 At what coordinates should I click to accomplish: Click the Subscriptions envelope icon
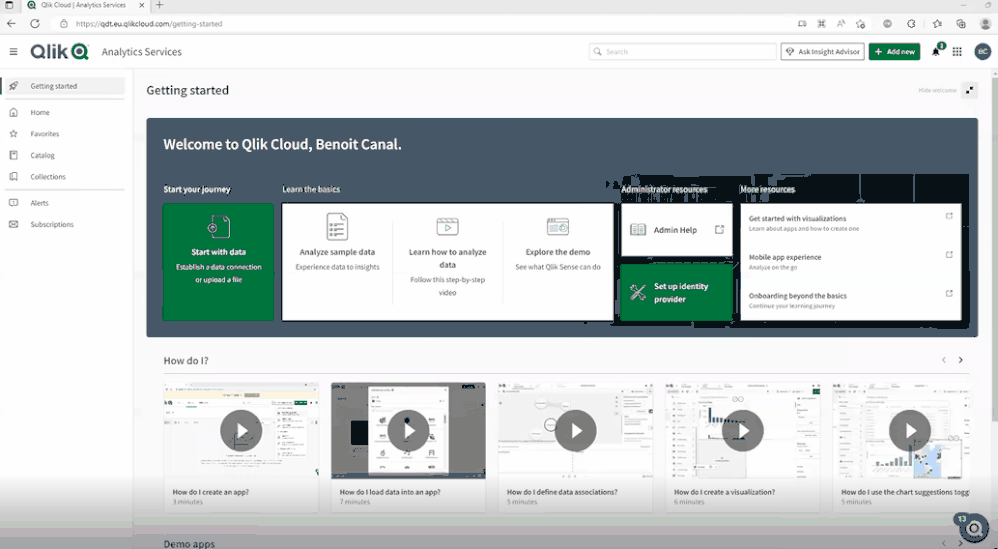(13, 225)
